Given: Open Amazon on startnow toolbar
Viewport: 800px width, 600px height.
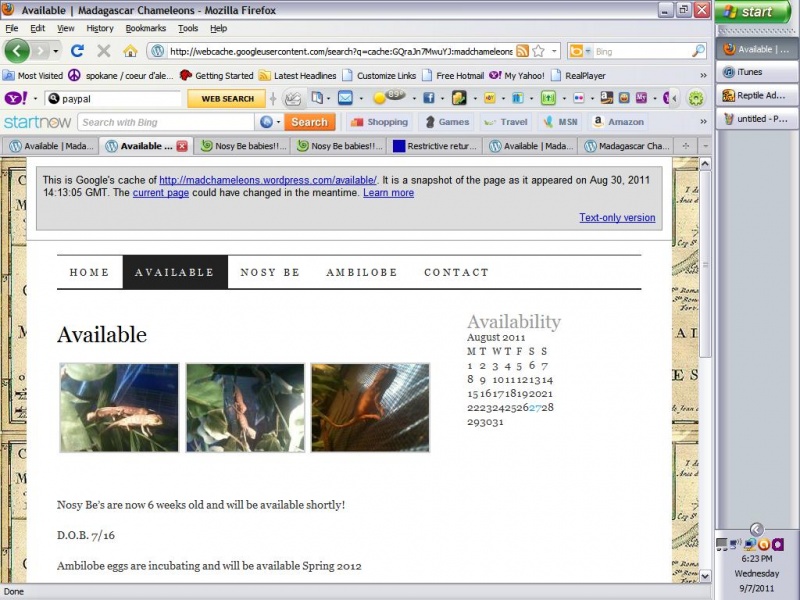Looking at the screenshot, I should point(618,122).
